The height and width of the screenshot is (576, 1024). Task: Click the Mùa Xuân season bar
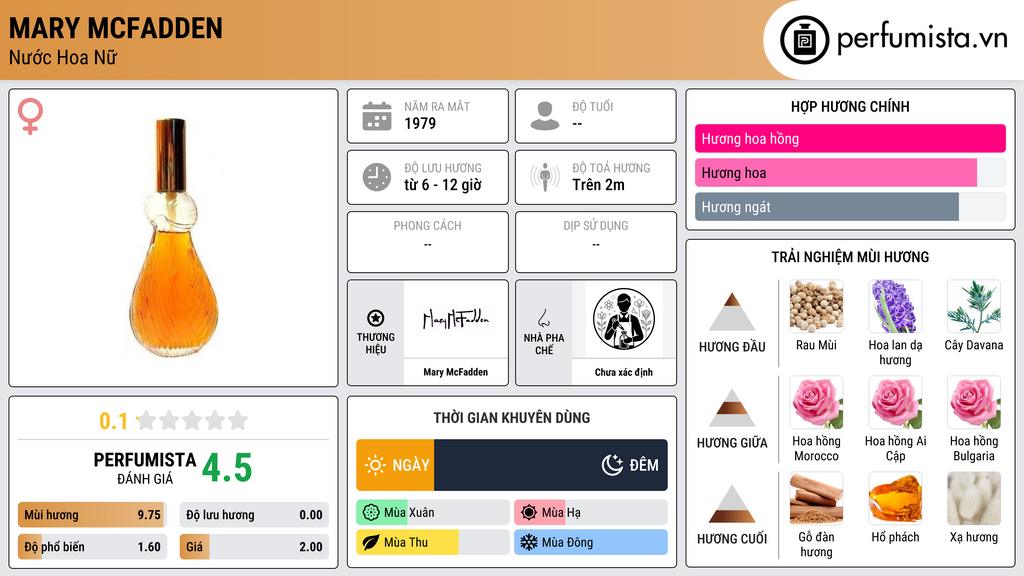[x=433, y=513]
